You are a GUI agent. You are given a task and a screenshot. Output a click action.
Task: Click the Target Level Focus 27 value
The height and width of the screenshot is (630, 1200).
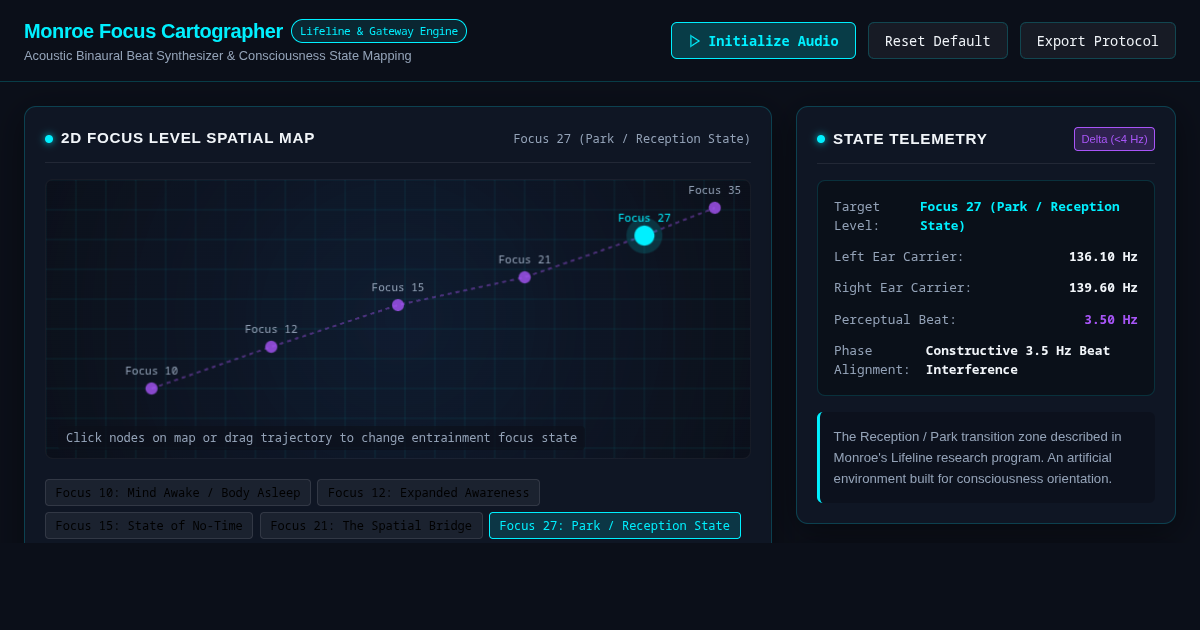point(1020,216)
